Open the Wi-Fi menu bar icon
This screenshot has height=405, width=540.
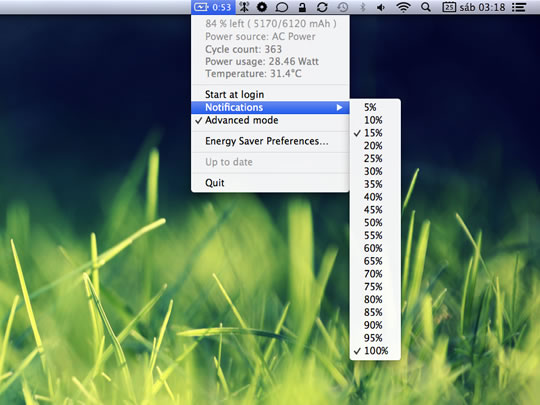click(x=403, y=7)
